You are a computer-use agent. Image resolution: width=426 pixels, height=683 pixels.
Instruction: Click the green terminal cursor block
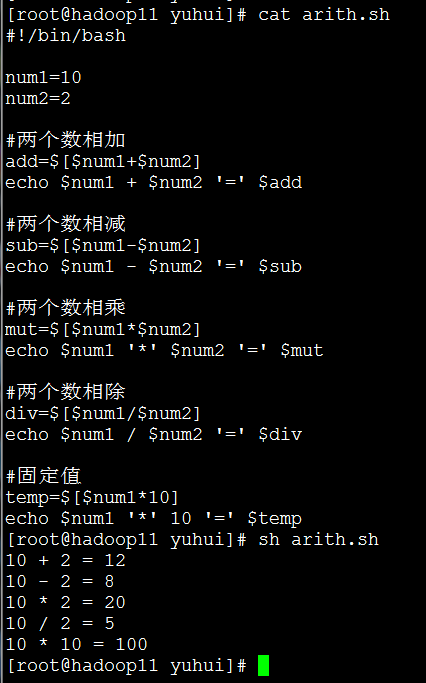coord(263,665)
